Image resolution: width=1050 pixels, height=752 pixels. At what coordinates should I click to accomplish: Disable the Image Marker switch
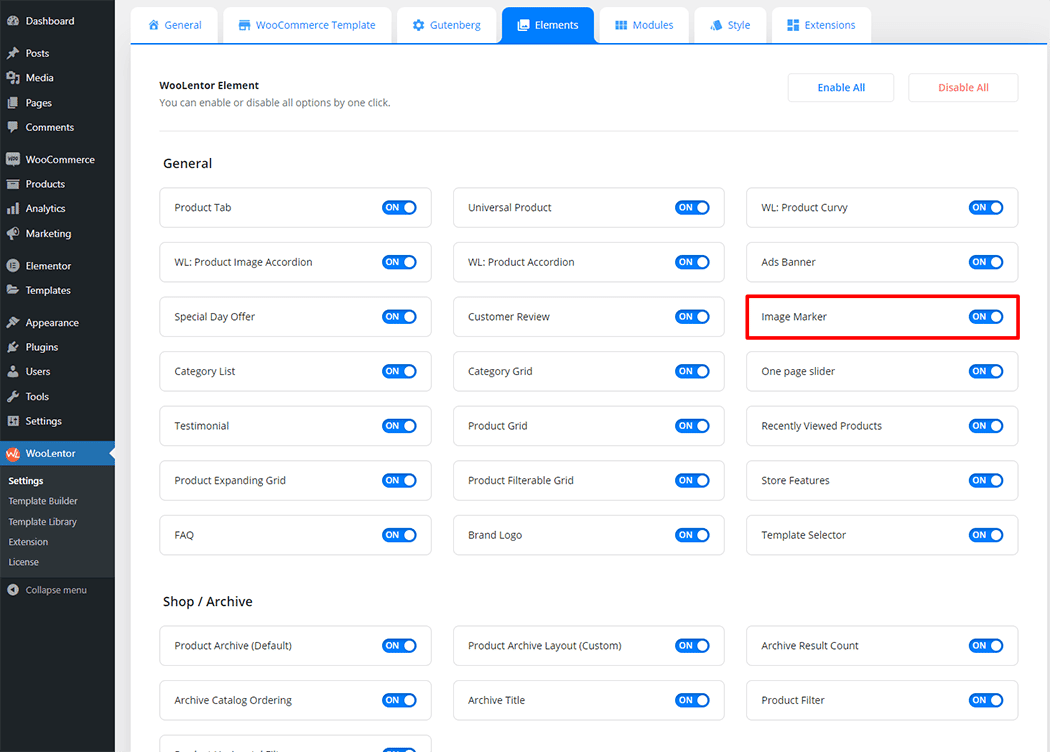[x=985, y=317]
